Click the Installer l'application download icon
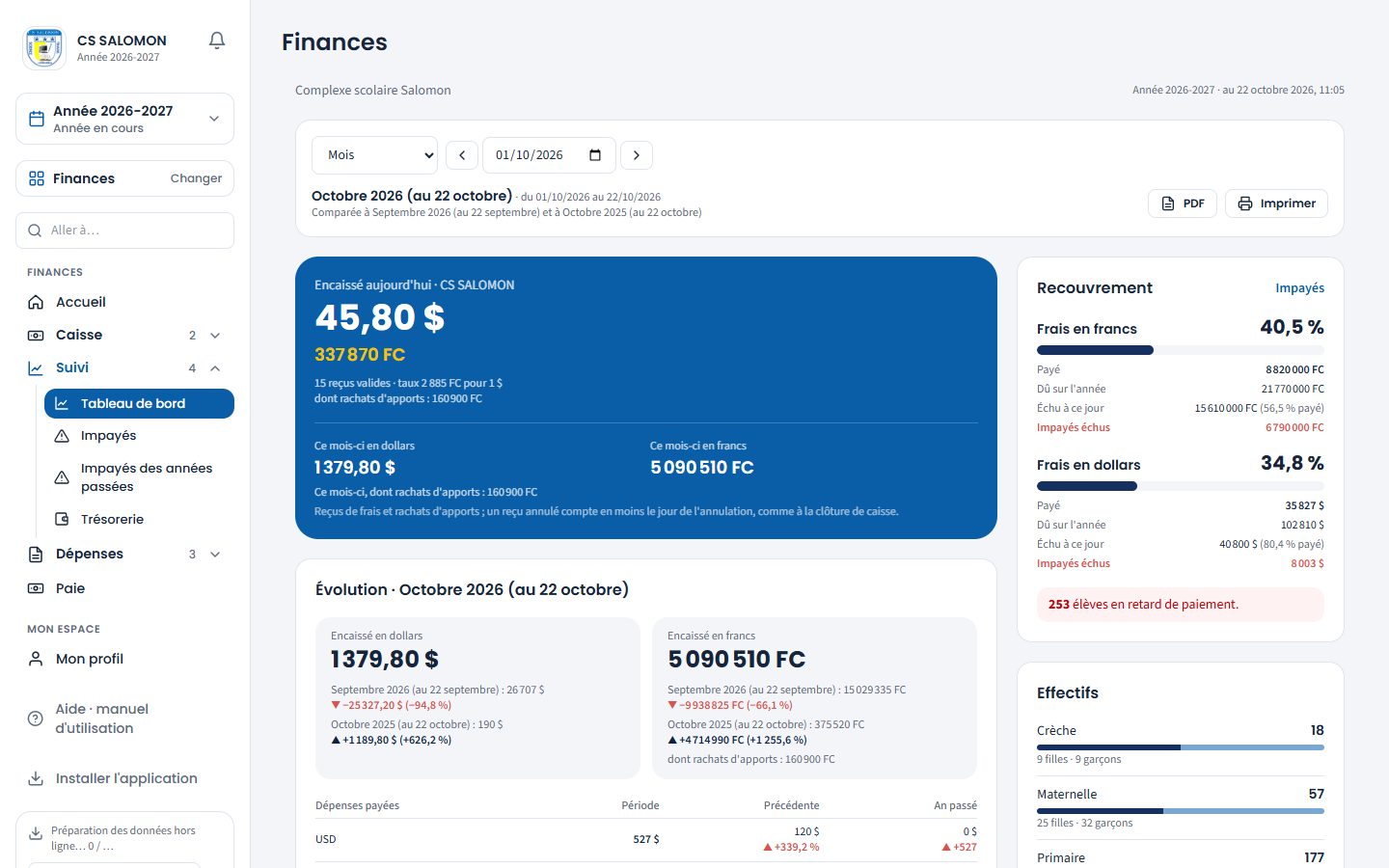The image size is (1389, 868). [x=36, y=778]
